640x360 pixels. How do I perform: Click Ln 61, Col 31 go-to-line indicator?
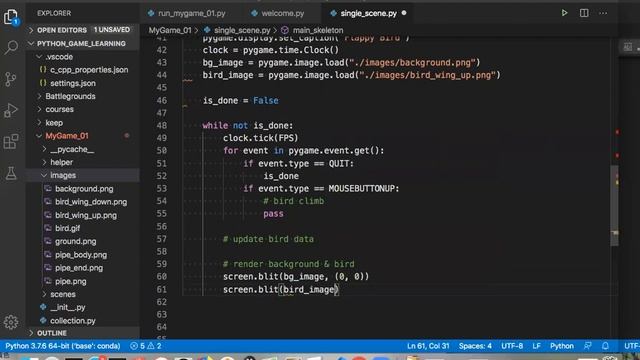(x=428, y=346)
